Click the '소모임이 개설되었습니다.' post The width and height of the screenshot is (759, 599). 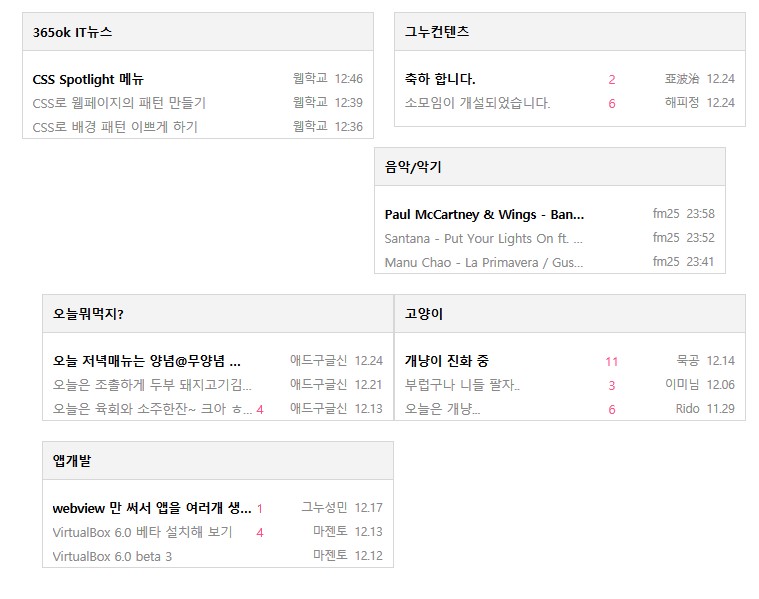pos(477,103)
